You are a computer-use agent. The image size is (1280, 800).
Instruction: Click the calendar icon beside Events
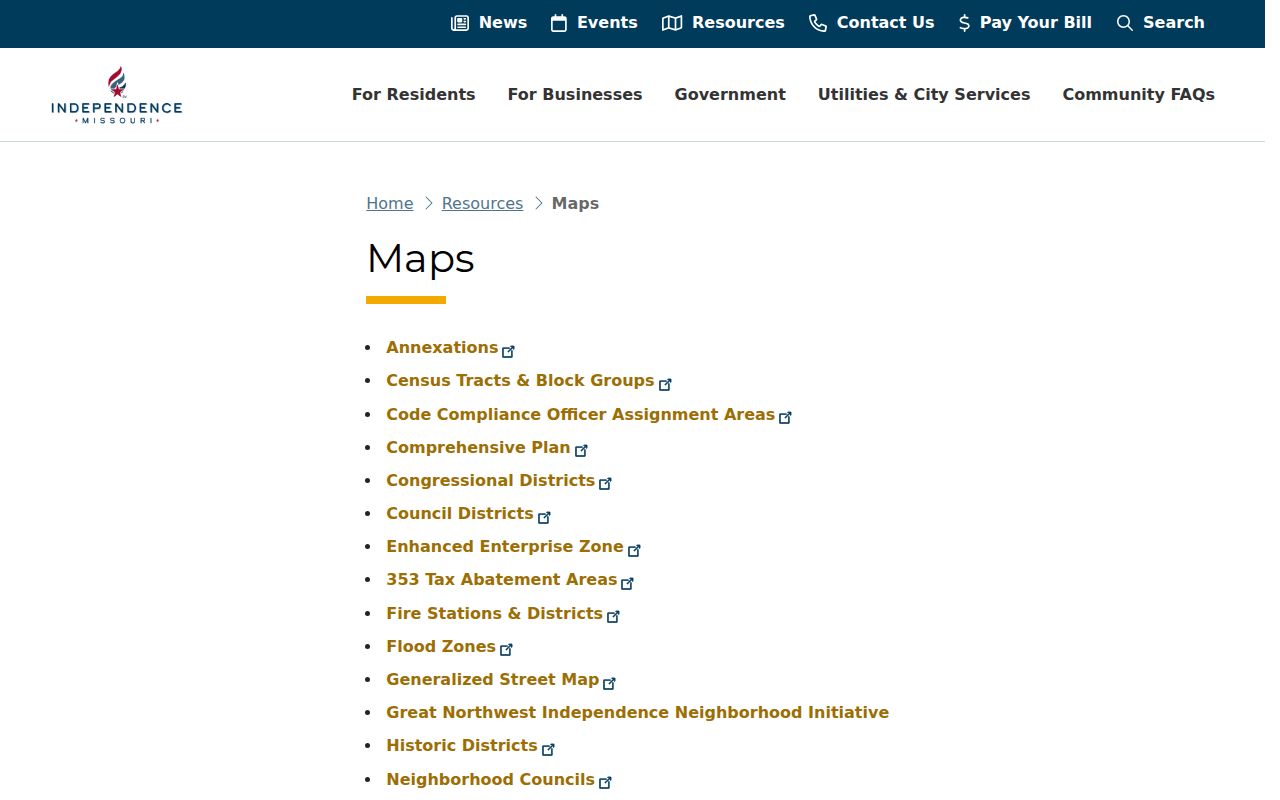point(559,23)
